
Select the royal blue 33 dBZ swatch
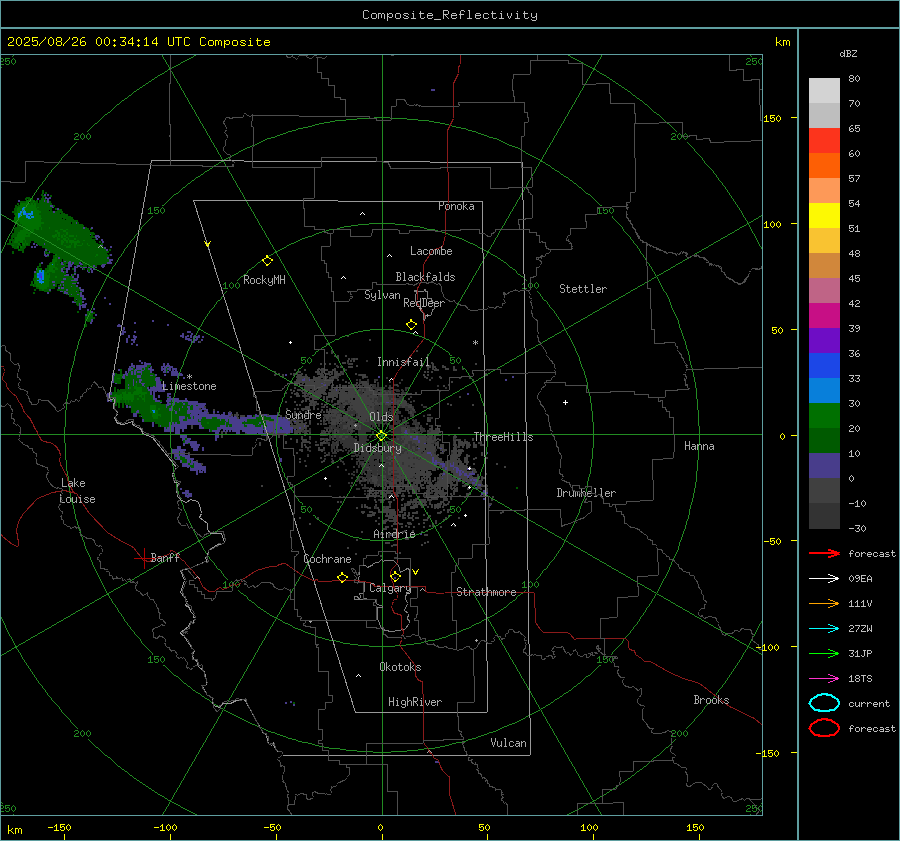tap(824, 366)
